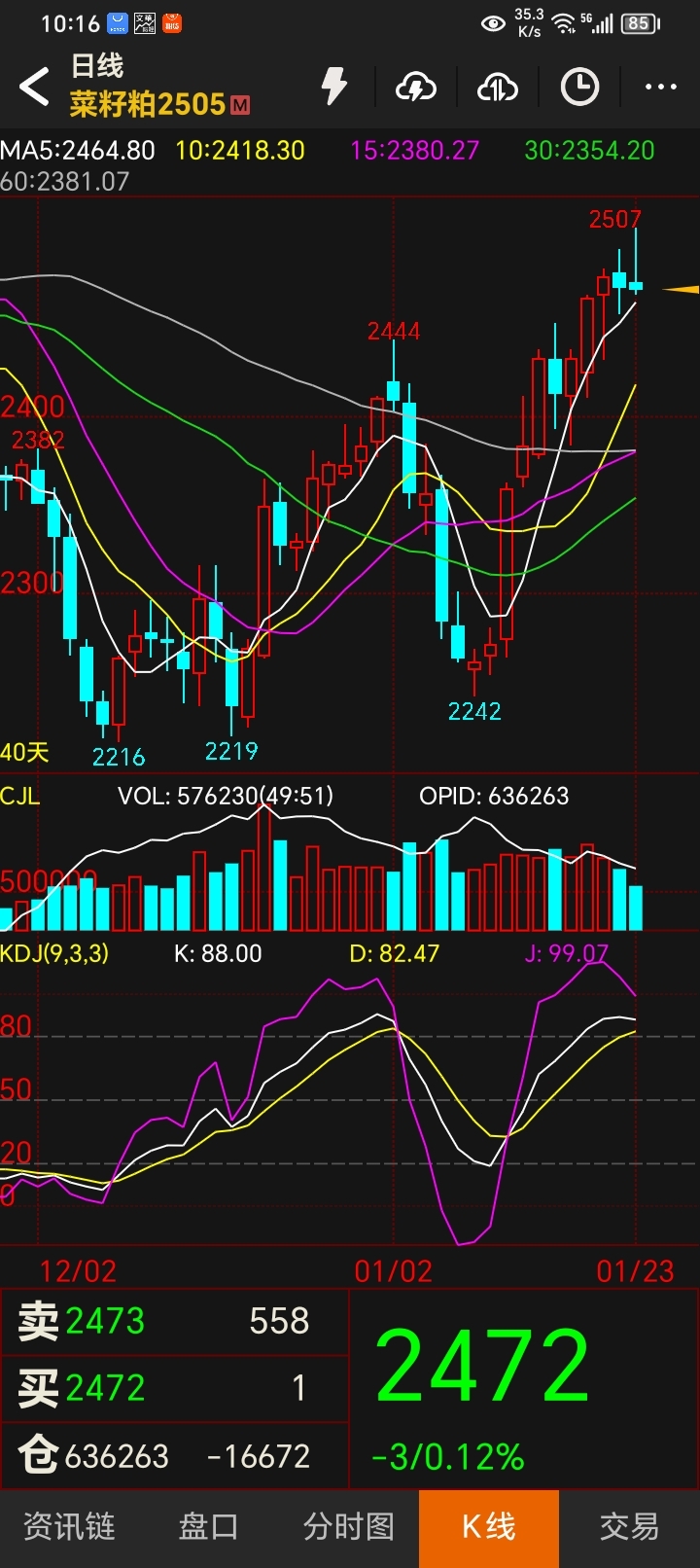Screen dimensions: 700x1568
Task: Tap the red M badge beside 菜籽粕2505
Action: [x=240, y=105]
